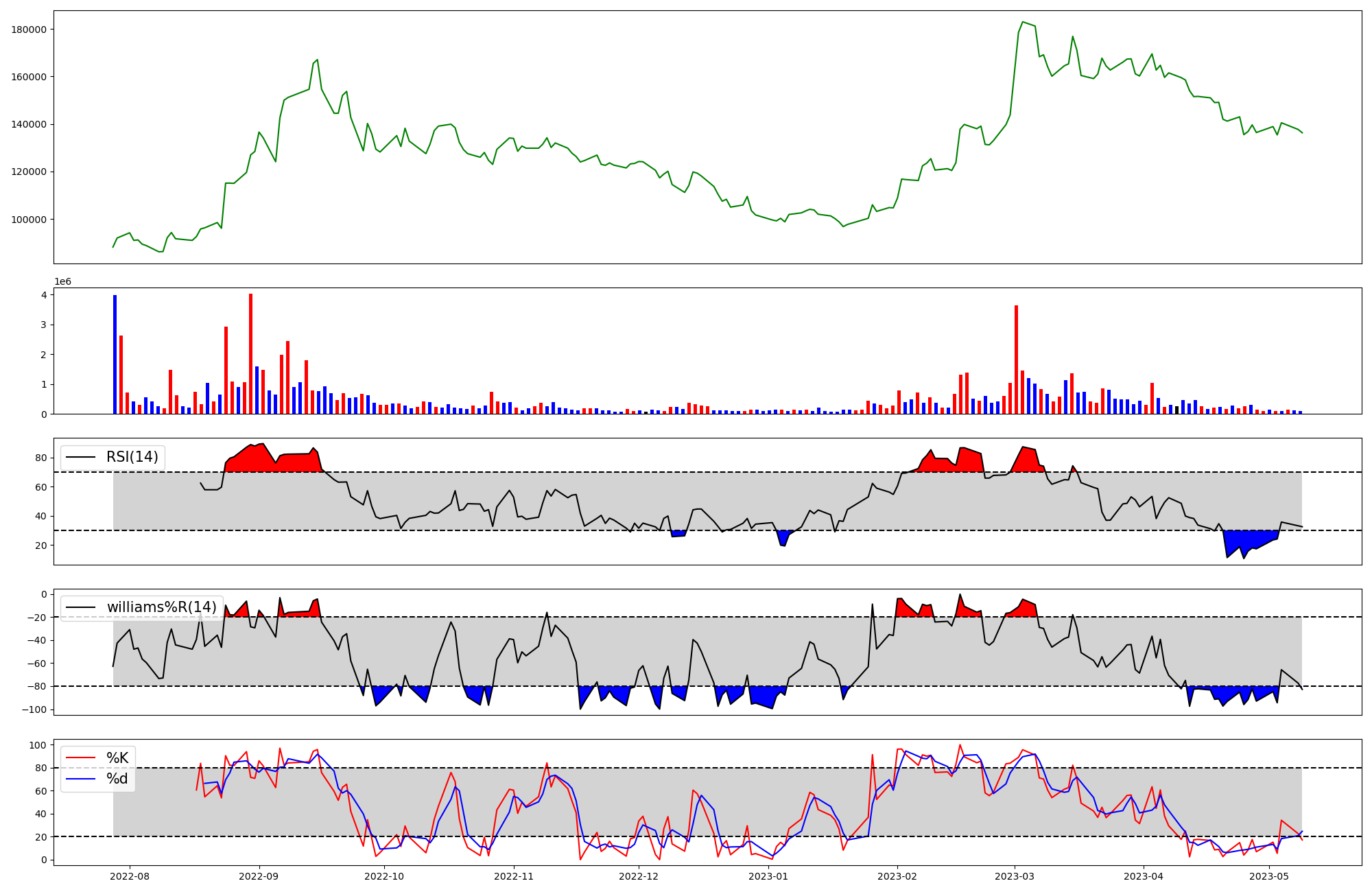Click the 2022-11 x-axis date label

[x=514, y=876]
